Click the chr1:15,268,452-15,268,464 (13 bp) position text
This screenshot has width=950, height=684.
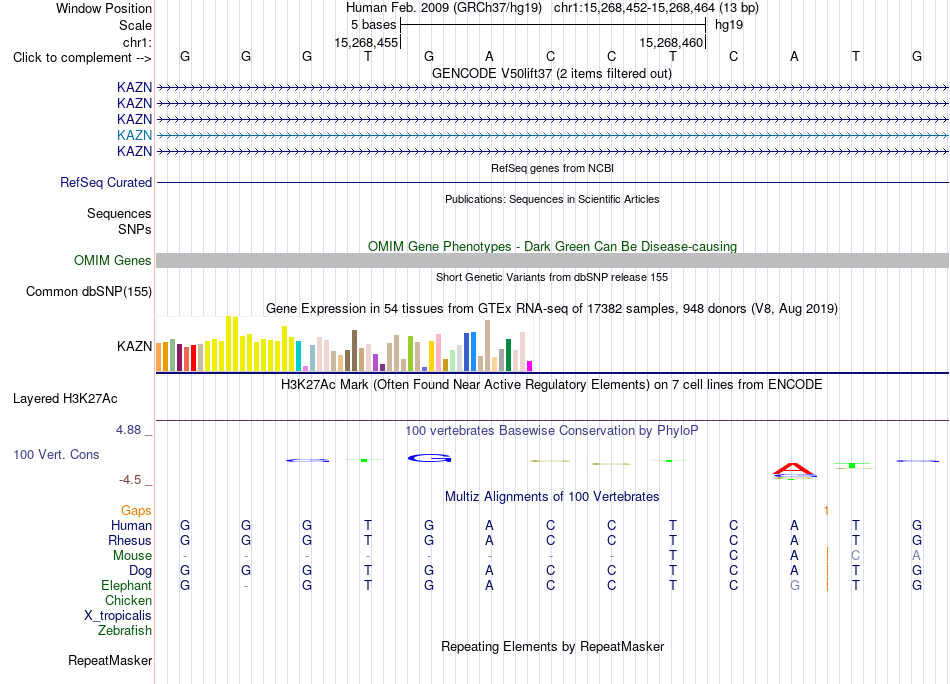pos(656,8)
